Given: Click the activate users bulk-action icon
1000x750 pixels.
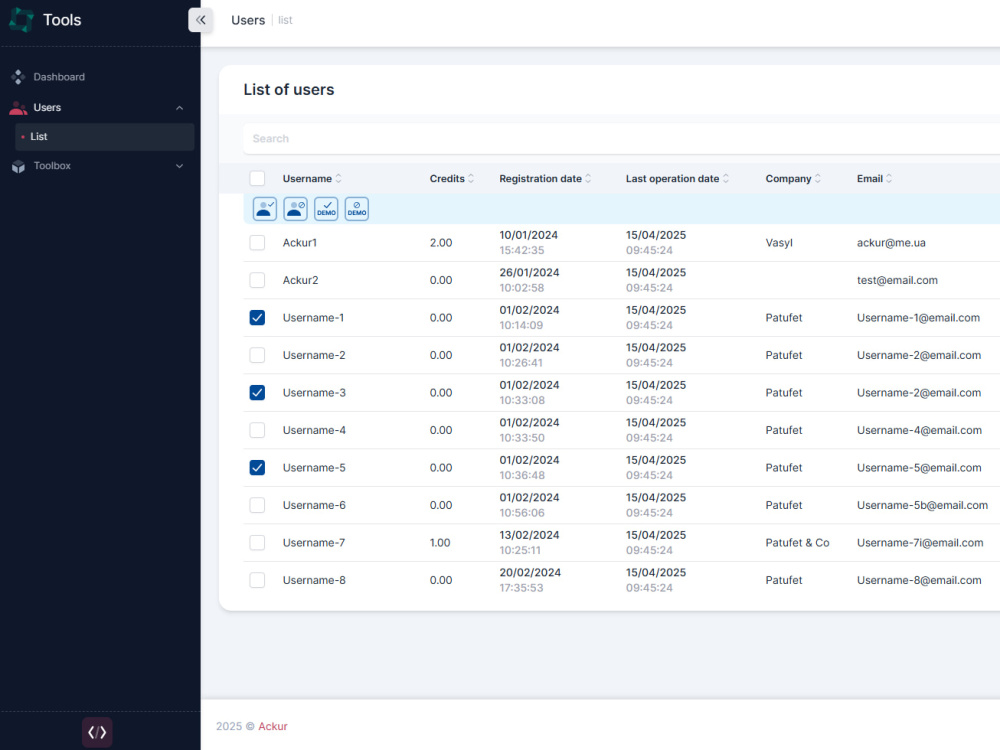Looking at the screenshot, I should pos(265,209).
